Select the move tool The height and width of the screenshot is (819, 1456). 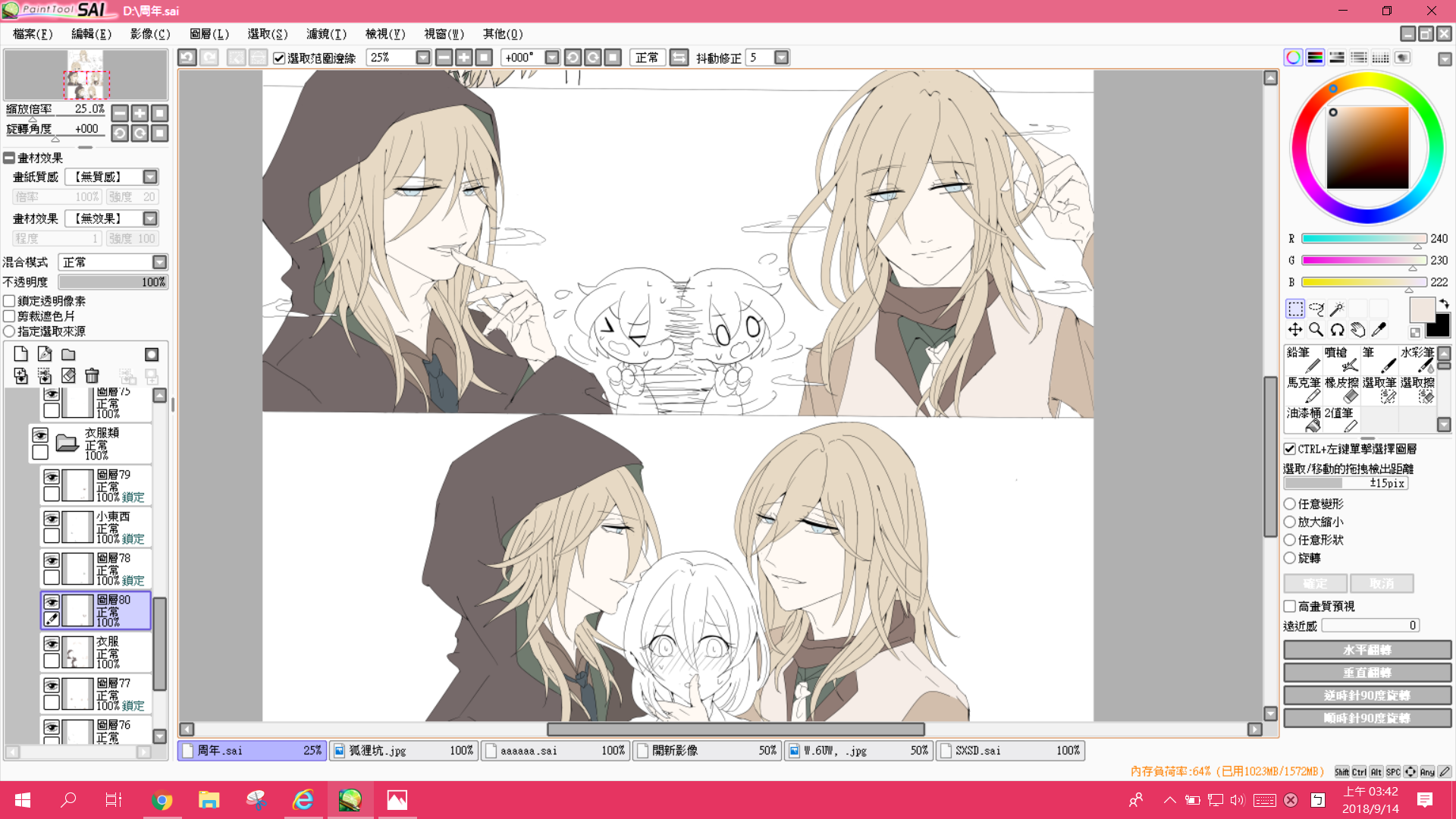[x=1295, y=330]
